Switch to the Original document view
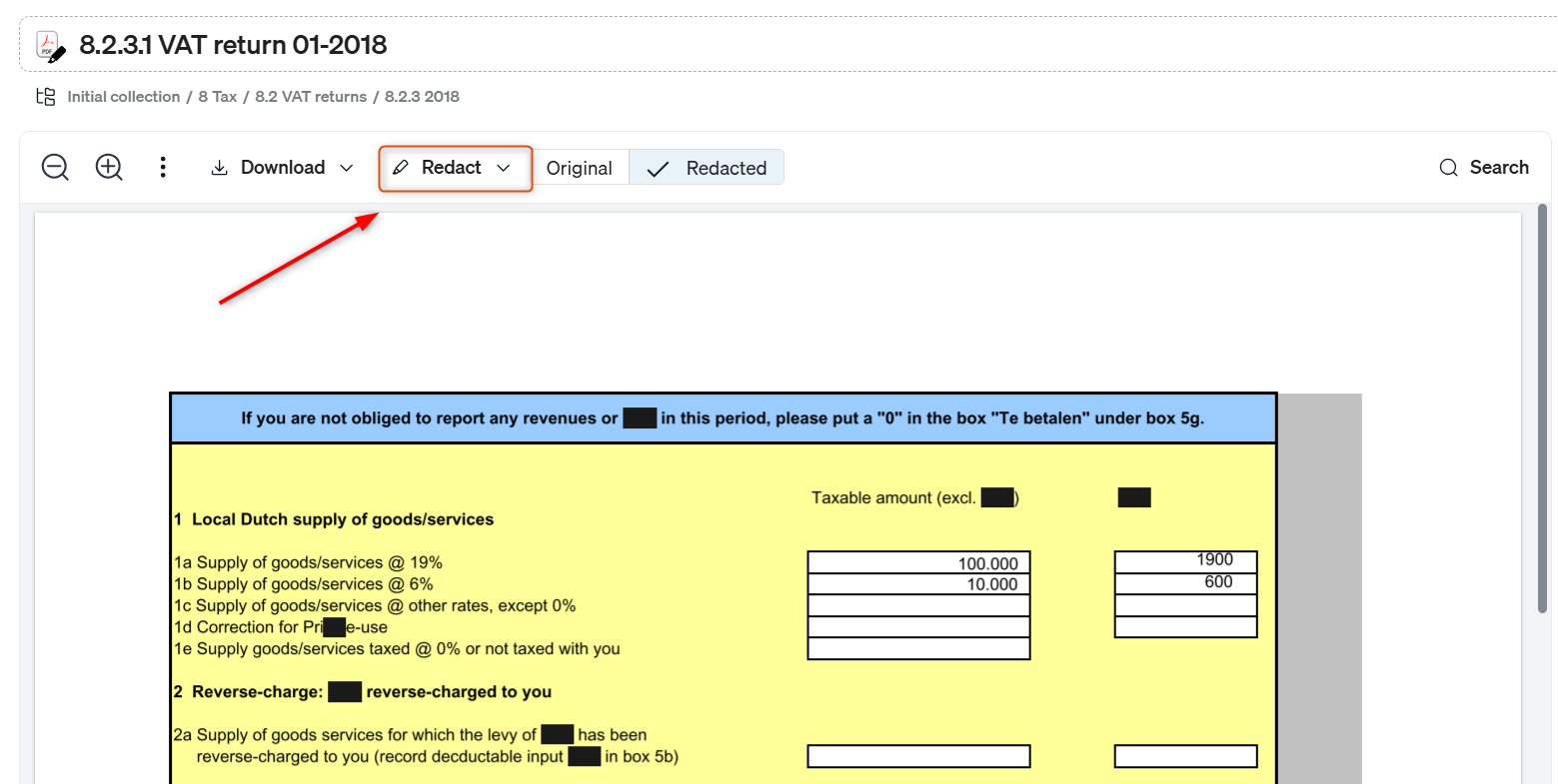Screen dimensions: 1558x784 (x=580, y=168)
